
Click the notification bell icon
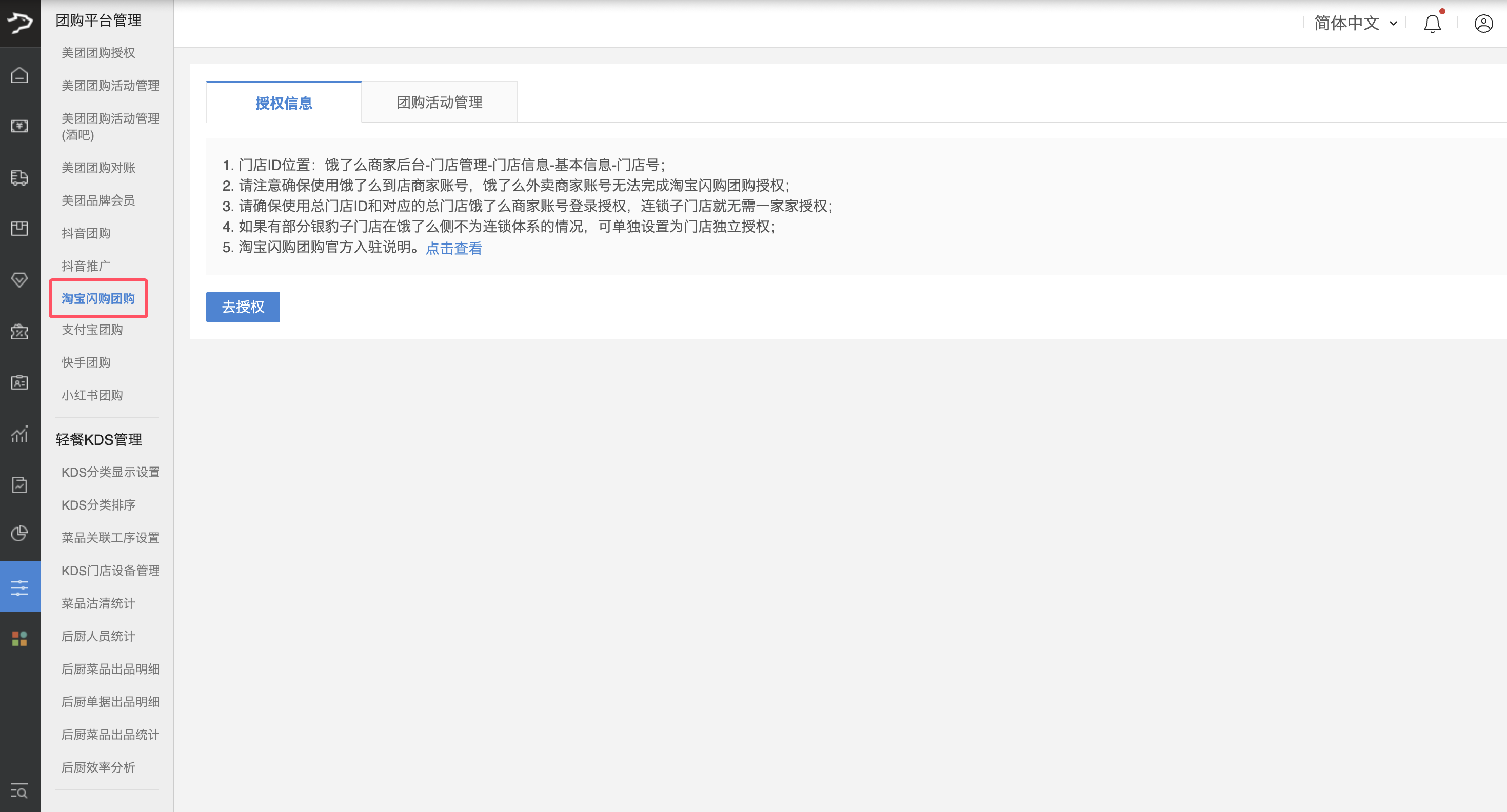(1432, 24)
